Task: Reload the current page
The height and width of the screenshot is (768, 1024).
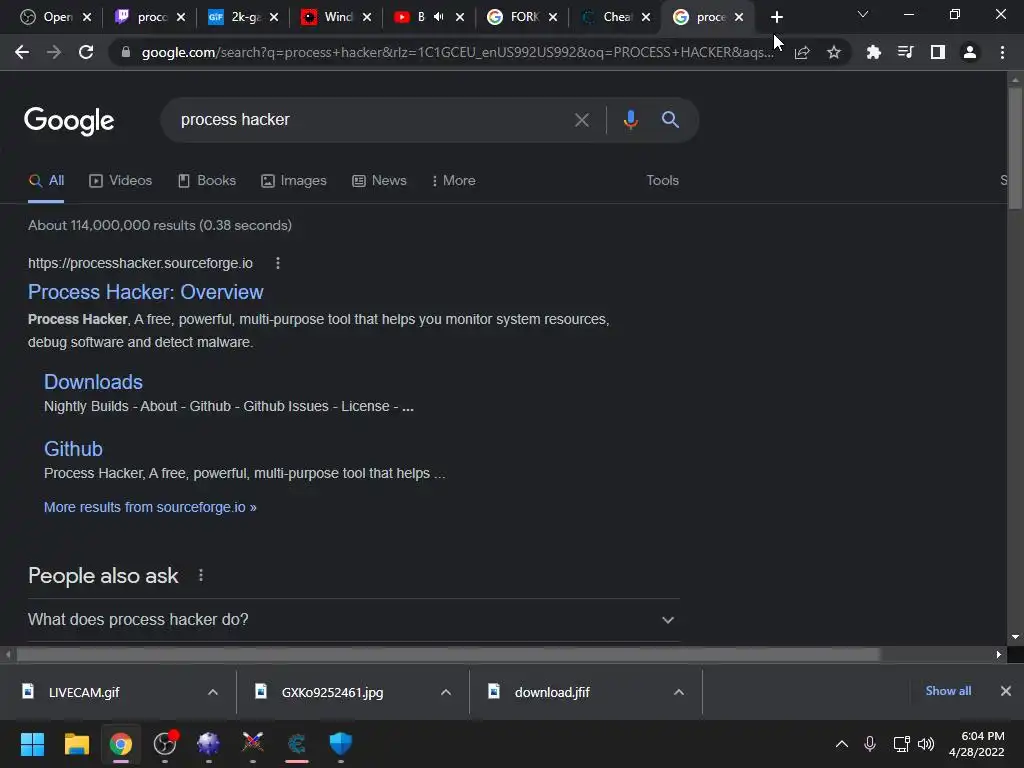Action: click(86, 52)
